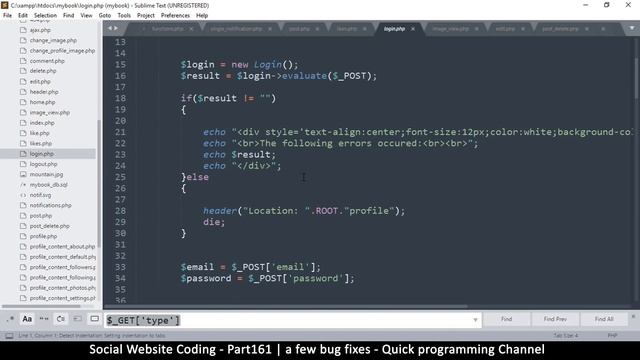Image resolution: width=640 pixels, height=360 pixels.
Task: Open image_view.php in the sidebar
Action: point(50,112)
